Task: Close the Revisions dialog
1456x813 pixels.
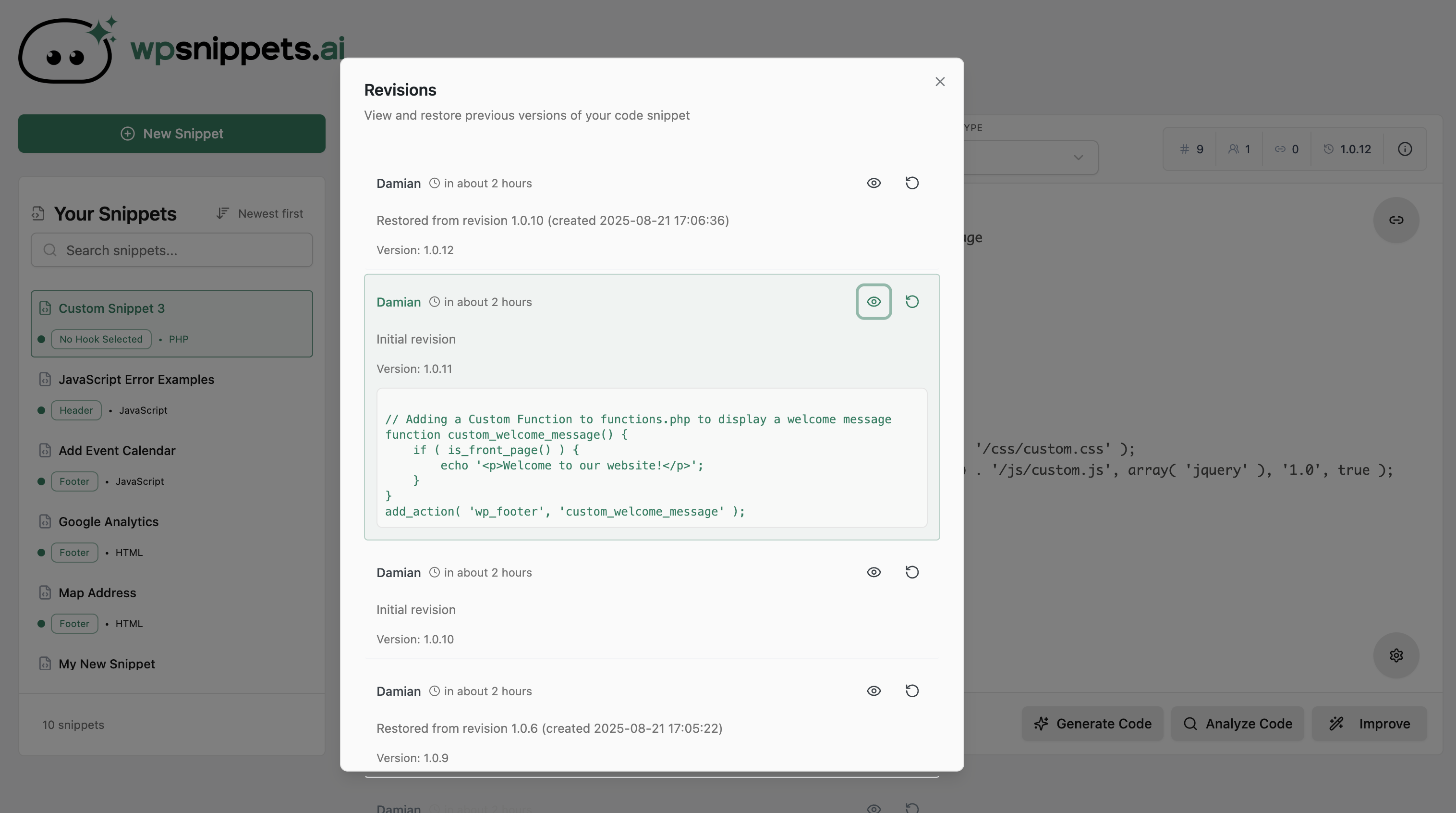Action: point(939,82)
